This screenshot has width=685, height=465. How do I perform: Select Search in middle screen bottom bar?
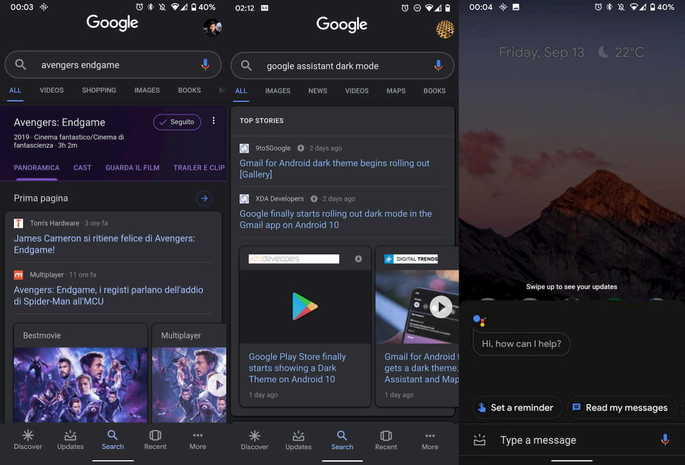[342, 440]
